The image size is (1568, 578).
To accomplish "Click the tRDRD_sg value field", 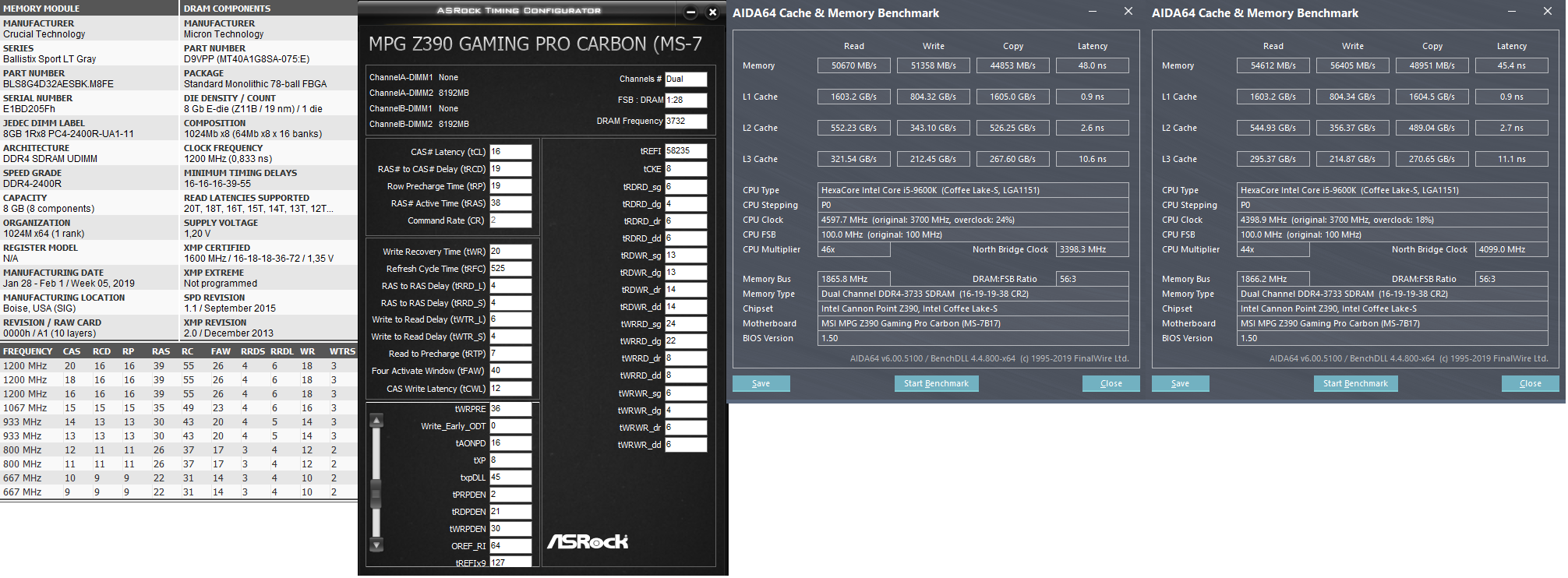I will pos(686,187).
